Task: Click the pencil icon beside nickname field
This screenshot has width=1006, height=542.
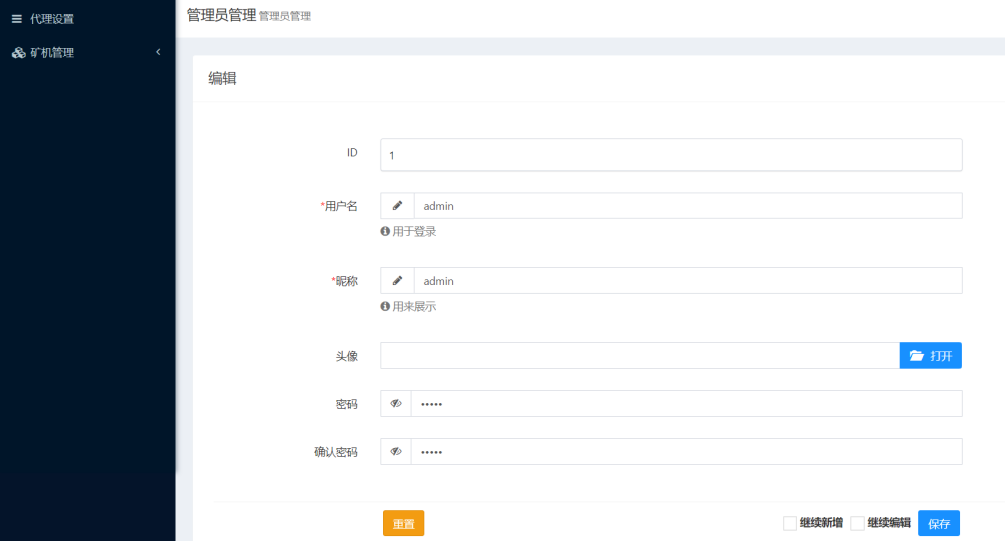Action: coord(397,281)
